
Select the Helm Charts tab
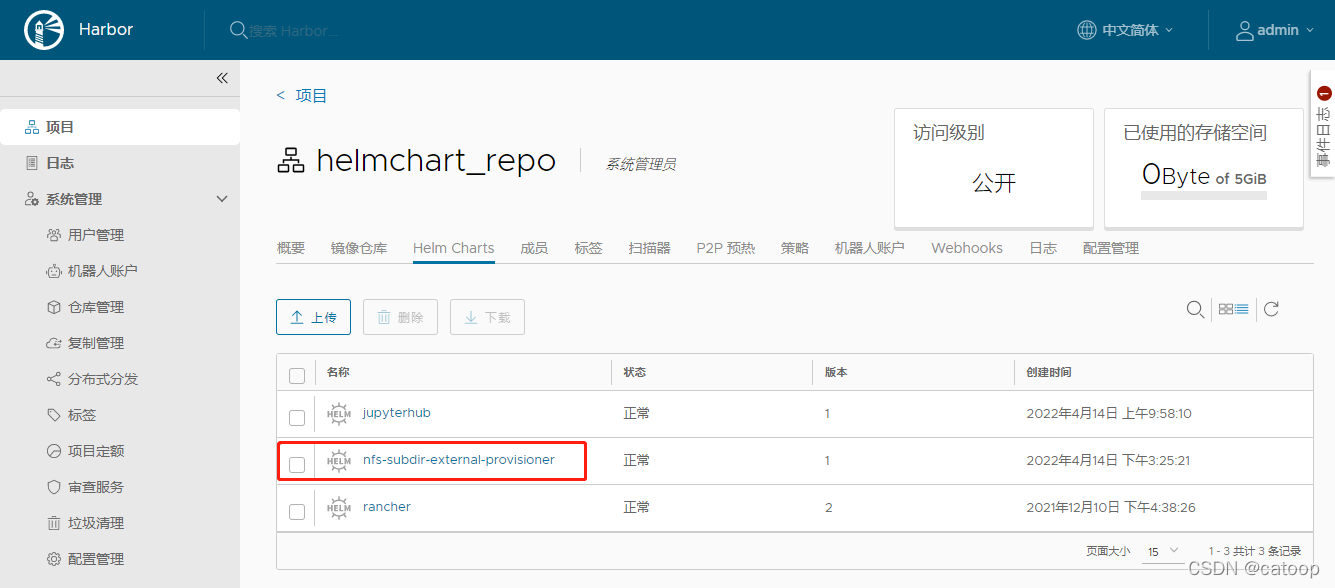(454, 248)
